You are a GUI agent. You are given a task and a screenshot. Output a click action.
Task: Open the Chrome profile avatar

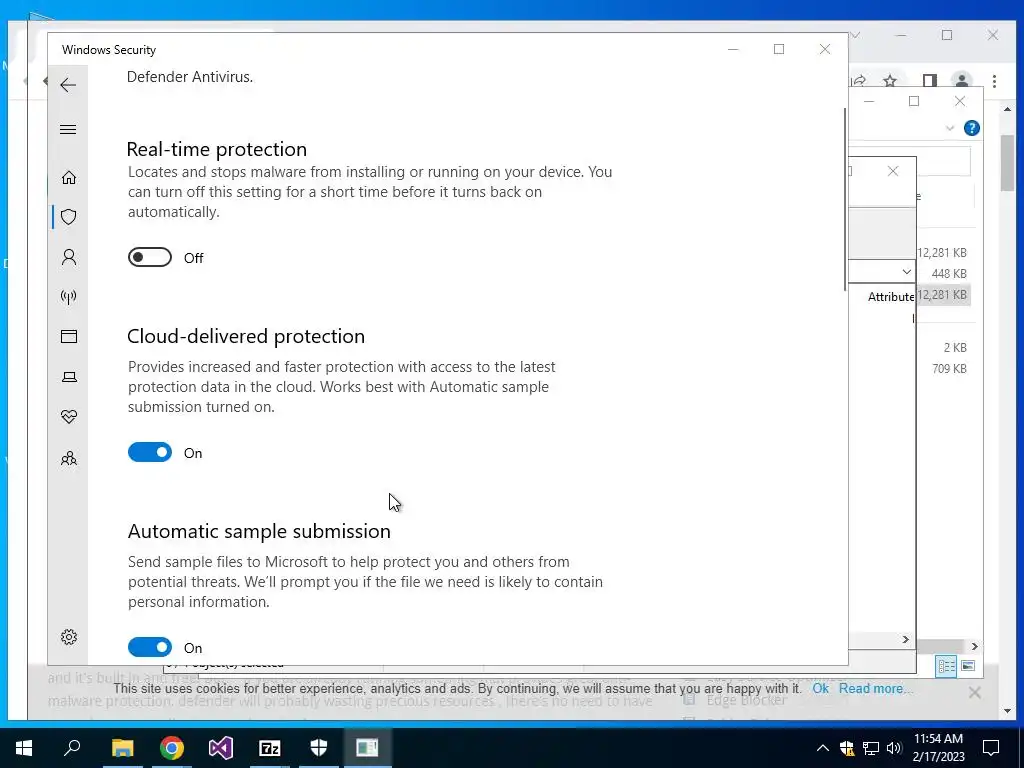click(x=961, y=81)
